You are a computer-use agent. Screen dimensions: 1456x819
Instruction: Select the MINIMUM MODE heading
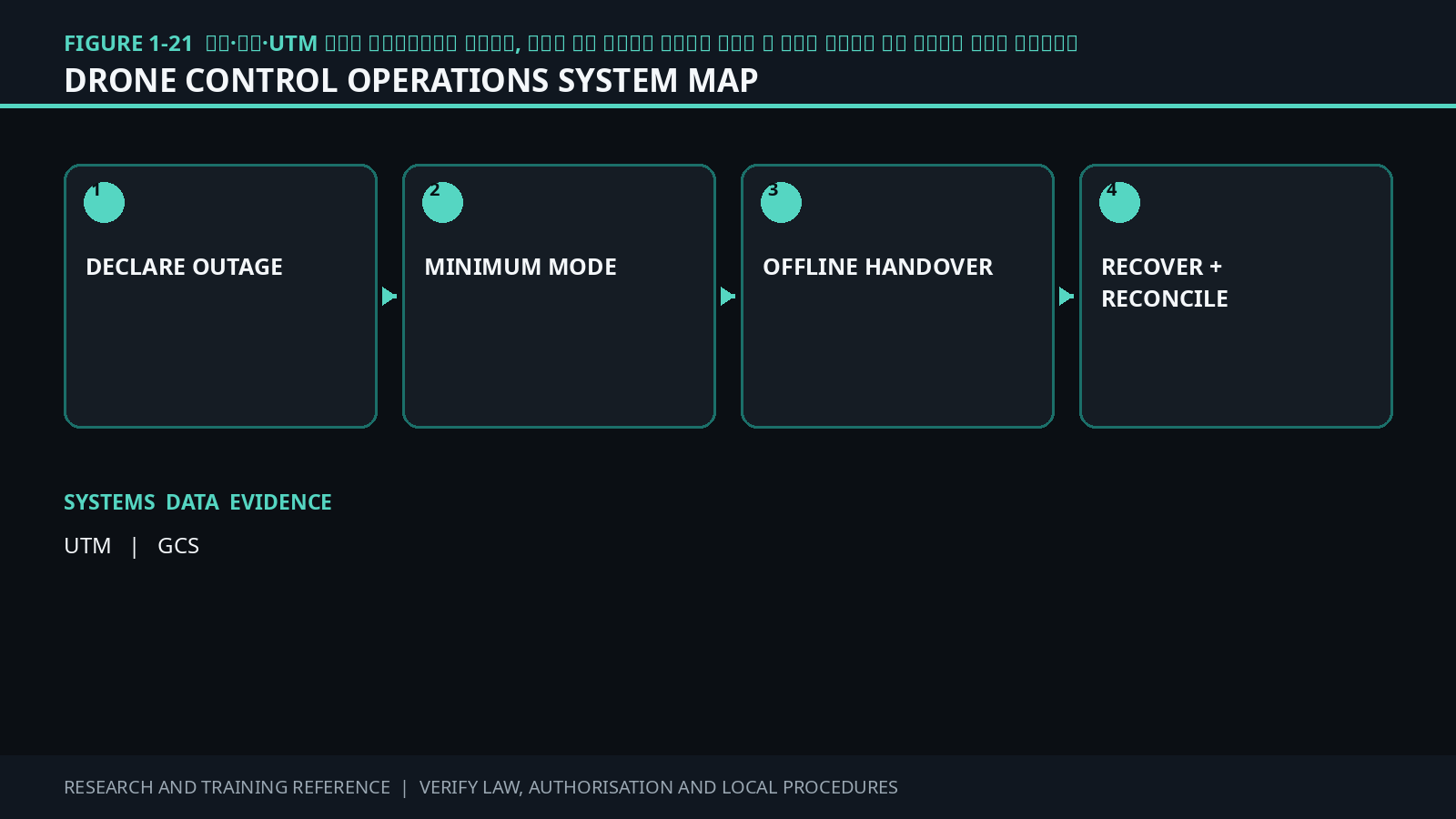coord(521,267)
